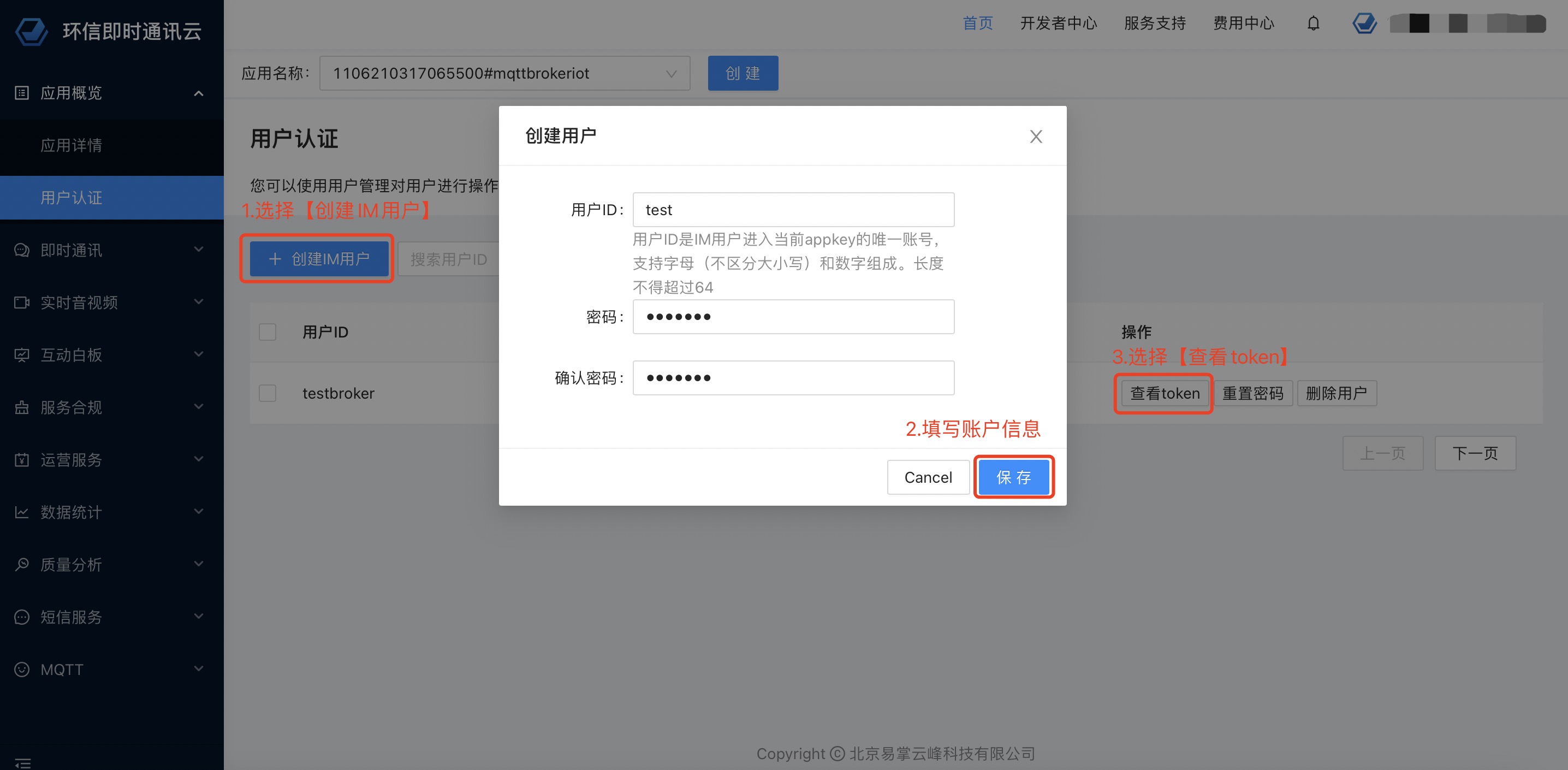The width and height of the screenshot is (1568, 770).
Task: Click the 质量分析 magnifier icon
Action: (22, 564)
